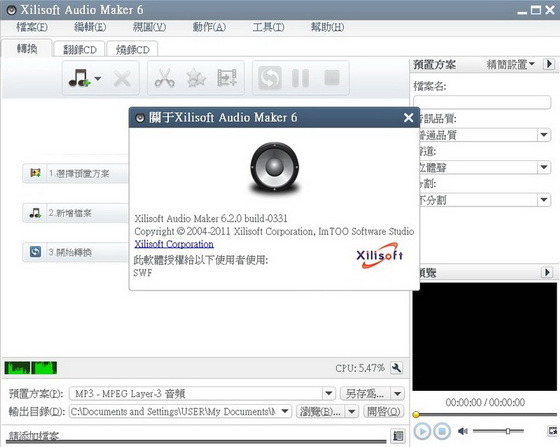
Task: Toggle the log list icon at bottom
Action: coord(398,436)
